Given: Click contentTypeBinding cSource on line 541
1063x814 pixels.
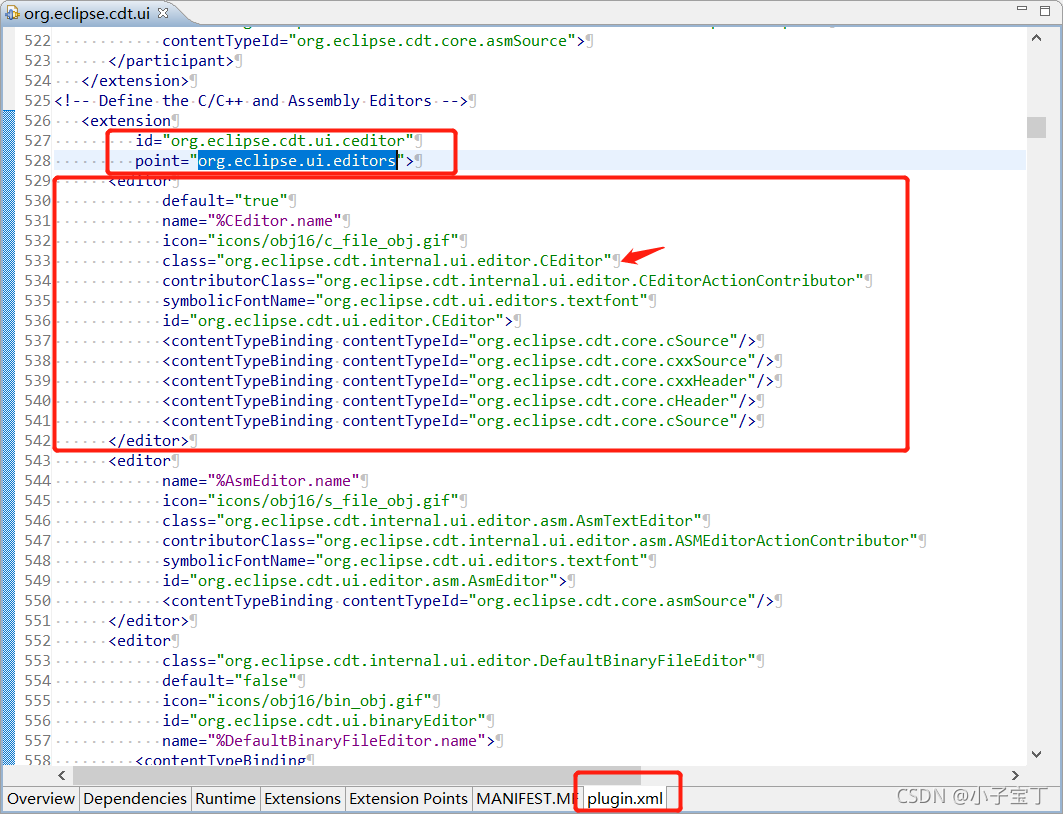Looking at the screenshot, I should (x=459, y=421).
